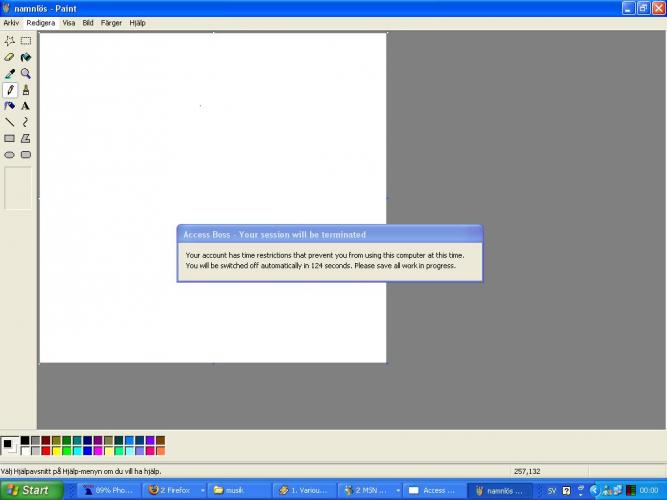Choose the Text tool
Image resolution: width=667 pixels, height=500 pixels.
26,106
